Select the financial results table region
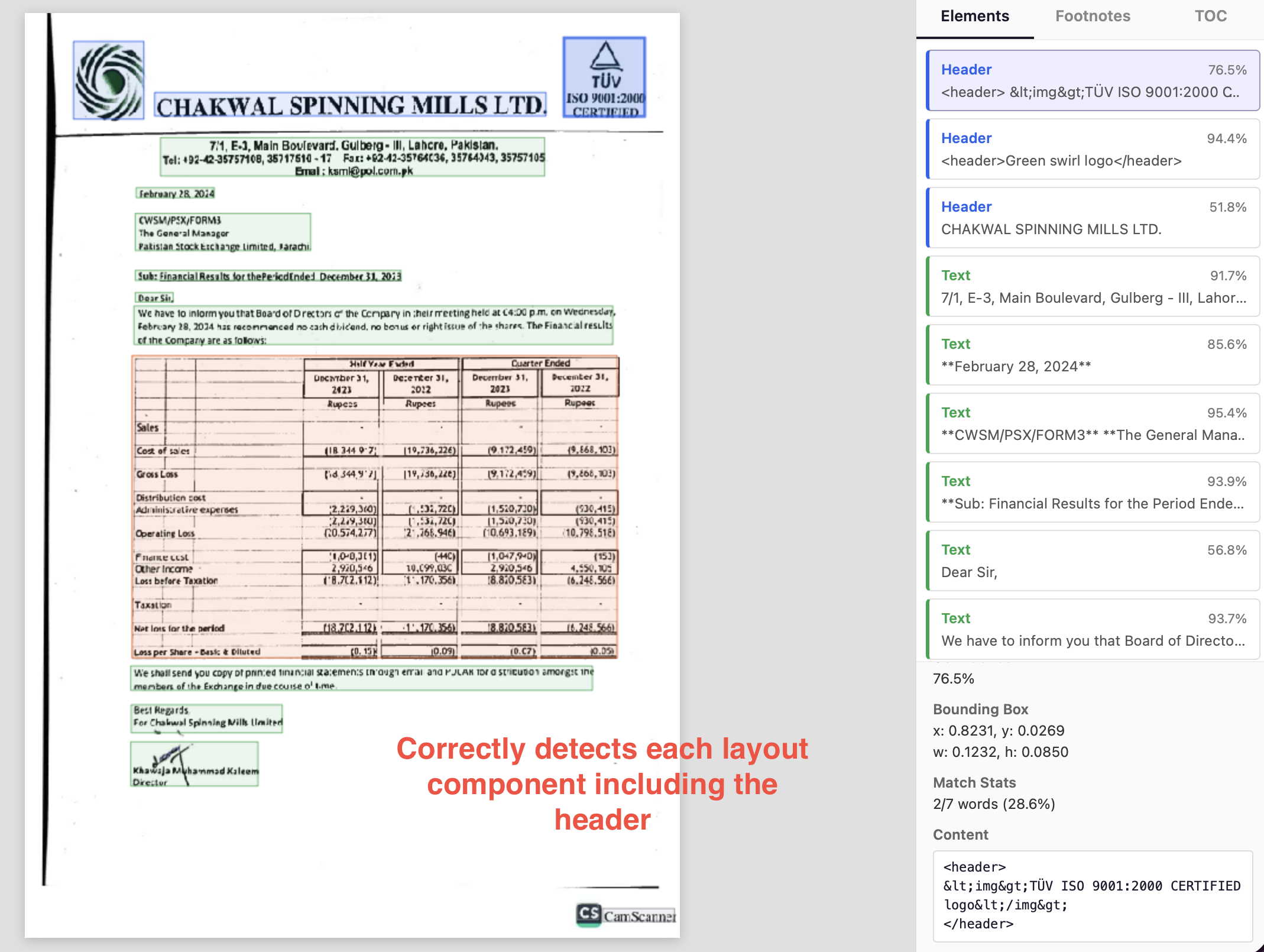The image size is (1264, 952). tap(375, 507)
